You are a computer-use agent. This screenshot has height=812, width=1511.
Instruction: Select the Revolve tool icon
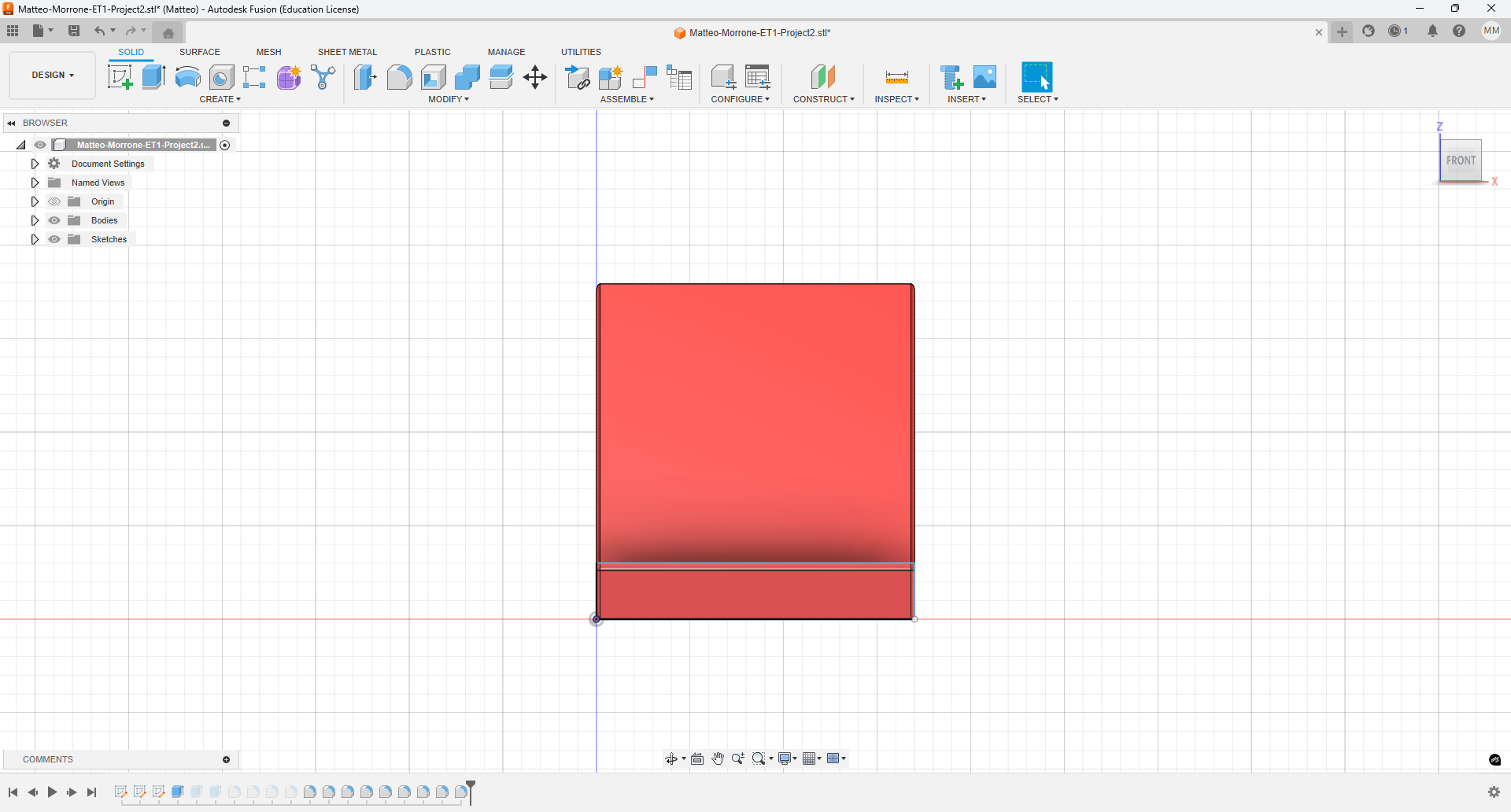pyautogui.click(x=187, y=77)
